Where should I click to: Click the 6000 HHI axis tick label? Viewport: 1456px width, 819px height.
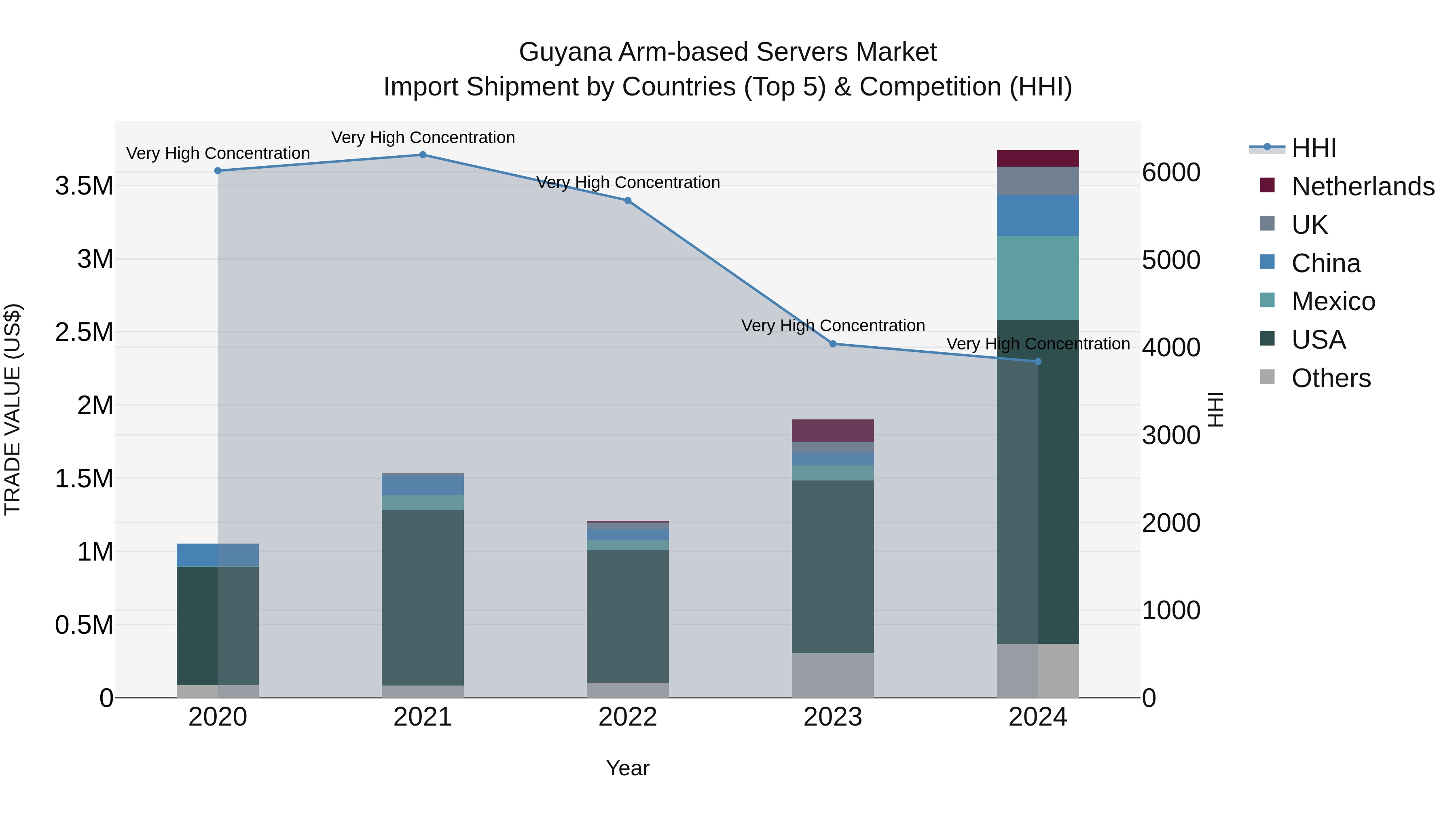pyautogui.click(x=1171, y=172)
